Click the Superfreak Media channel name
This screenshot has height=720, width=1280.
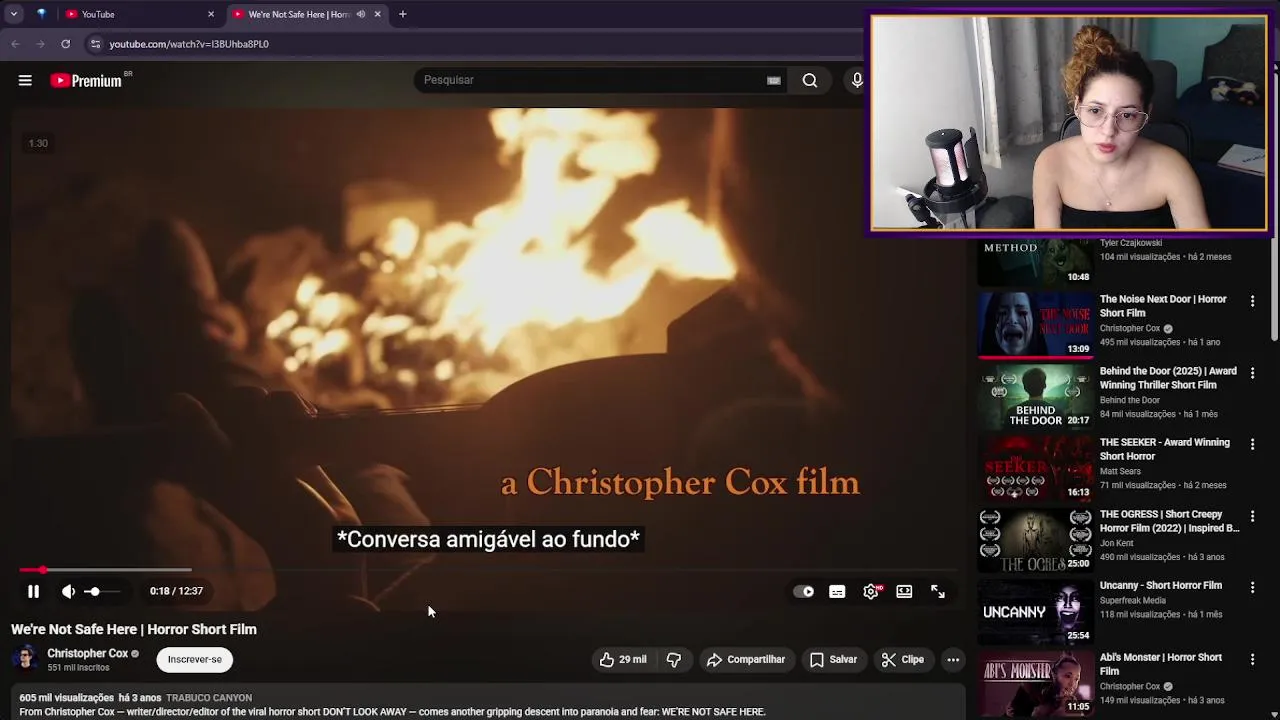1133,600
